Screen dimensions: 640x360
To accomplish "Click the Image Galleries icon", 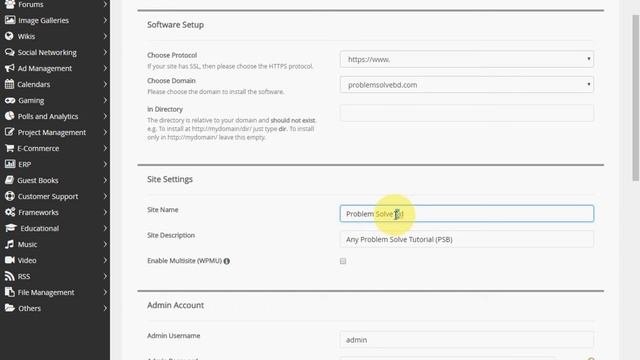I will (x=10, y=20).
